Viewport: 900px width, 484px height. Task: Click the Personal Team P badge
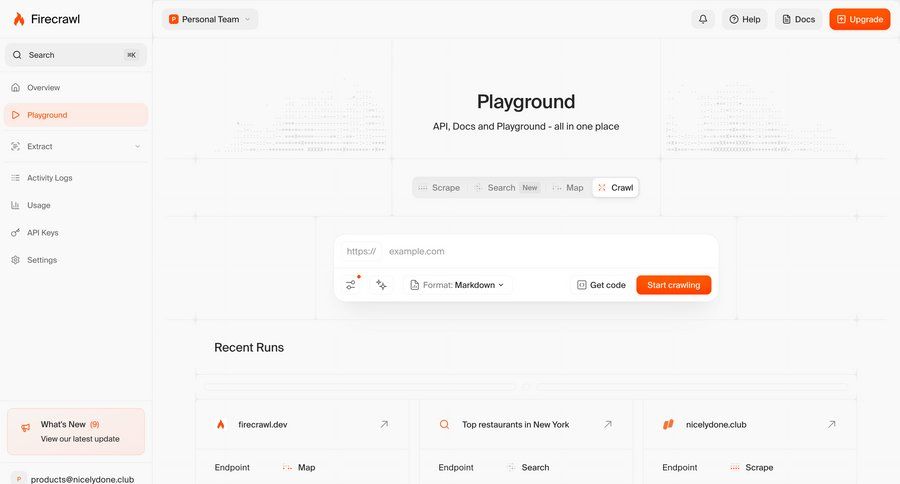click(173, 20)
